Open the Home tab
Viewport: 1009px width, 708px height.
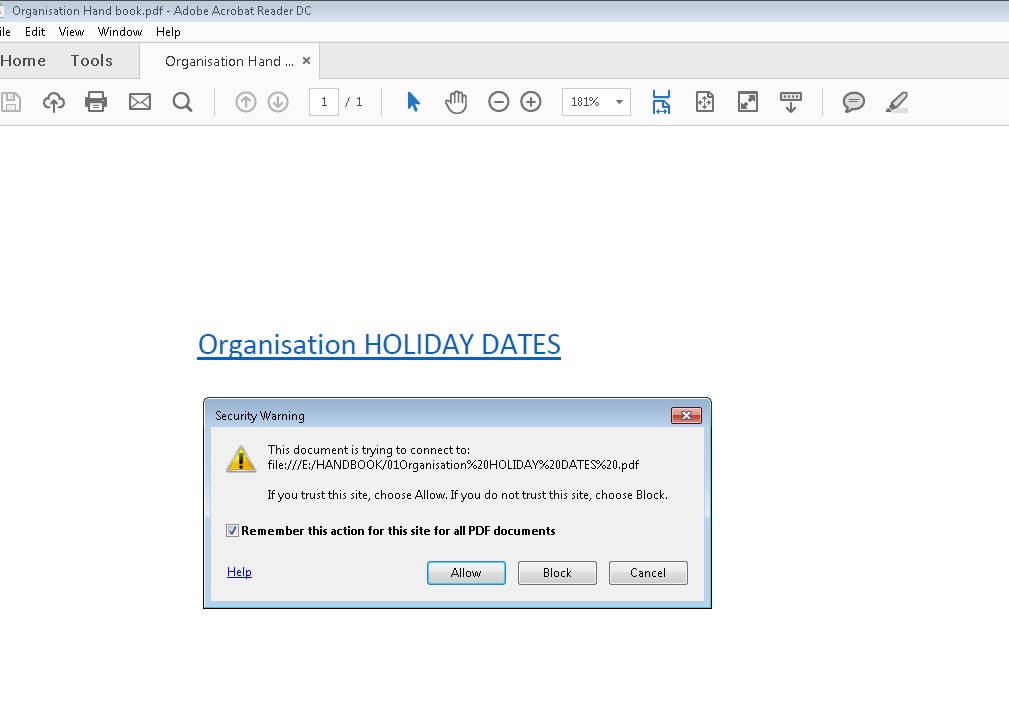[x=23, y=60]
